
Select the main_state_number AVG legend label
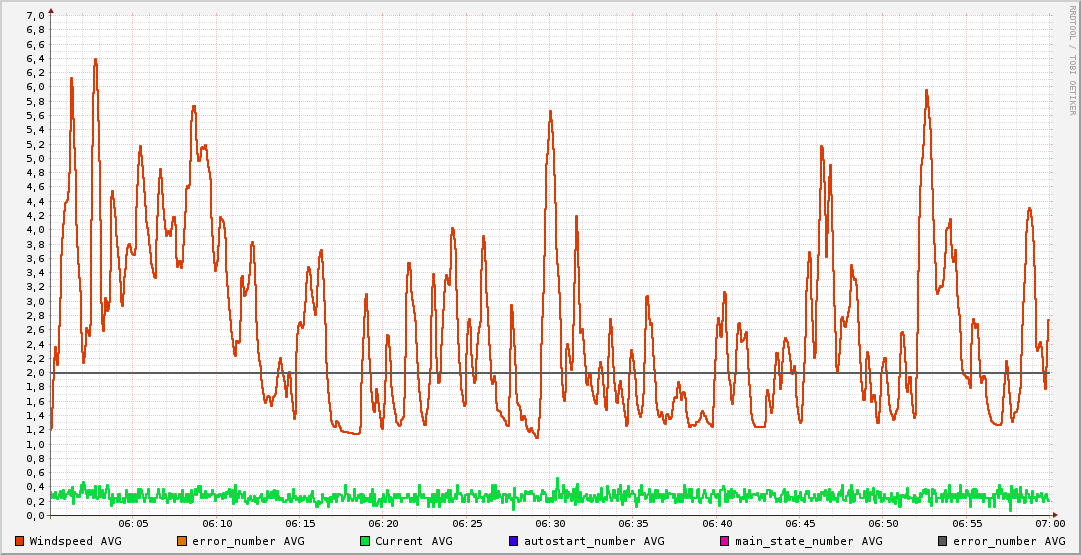tap(808, 541)
